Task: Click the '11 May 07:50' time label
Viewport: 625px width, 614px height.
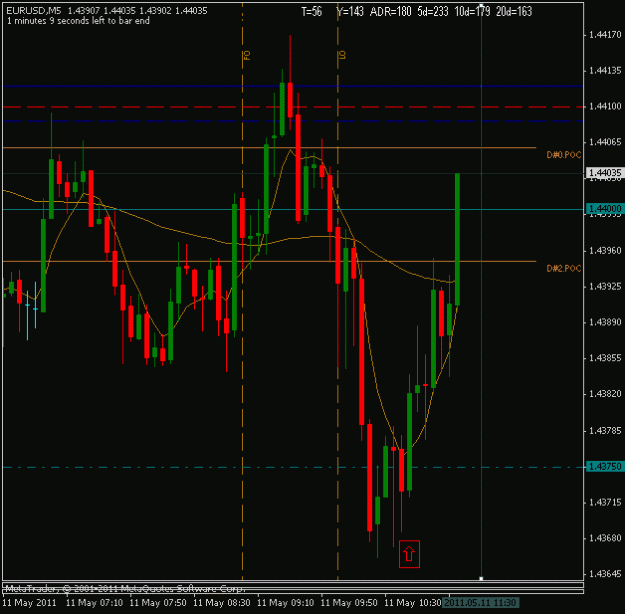Action: coord(158,602)
